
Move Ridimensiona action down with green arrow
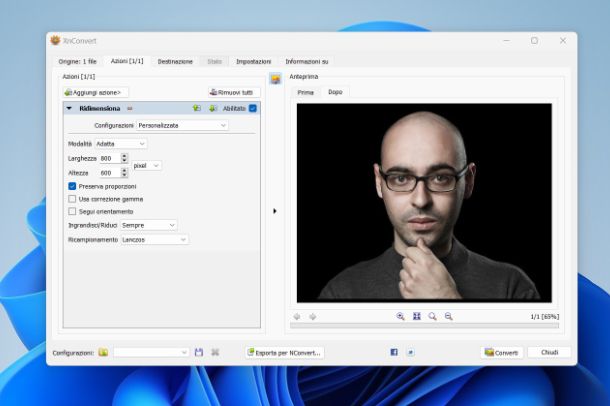tap(213, 108)
